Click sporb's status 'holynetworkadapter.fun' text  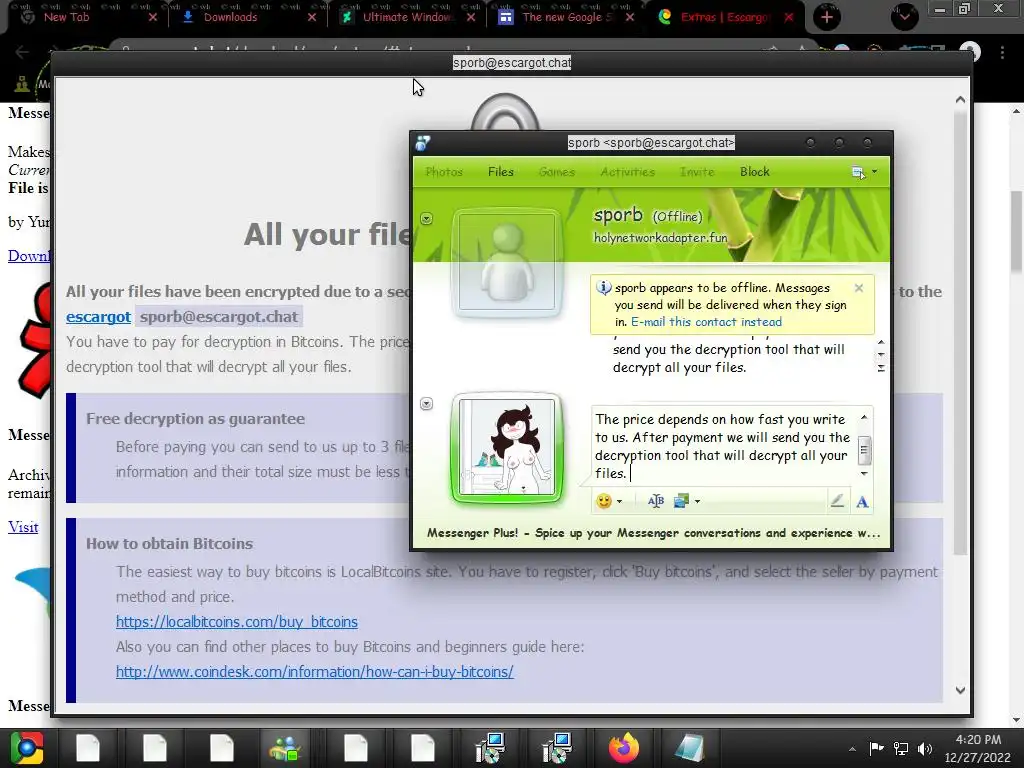coord(660,238)
